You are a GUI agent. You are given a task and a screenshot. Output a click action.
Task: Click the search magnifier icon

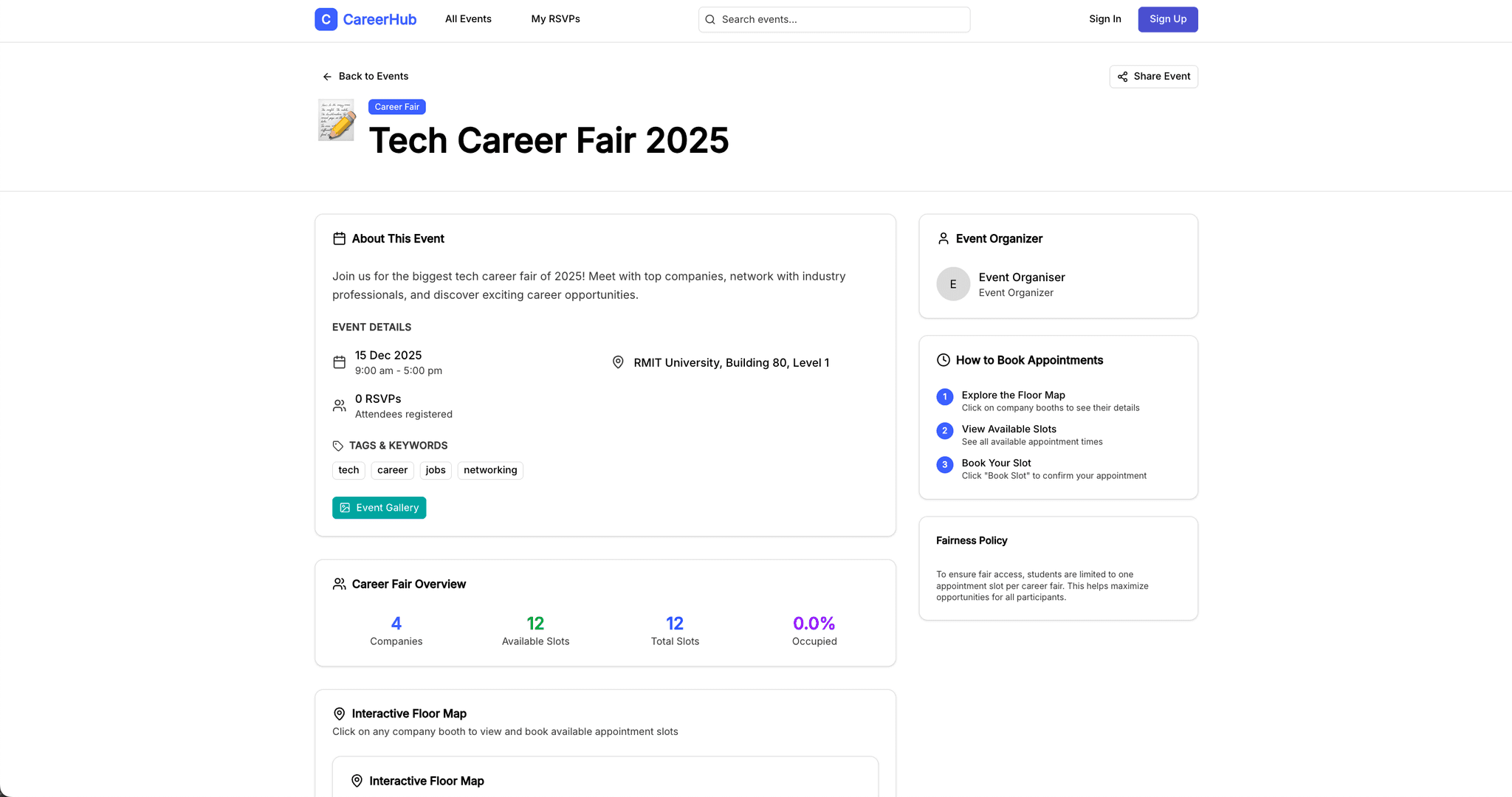click(709, 19)
